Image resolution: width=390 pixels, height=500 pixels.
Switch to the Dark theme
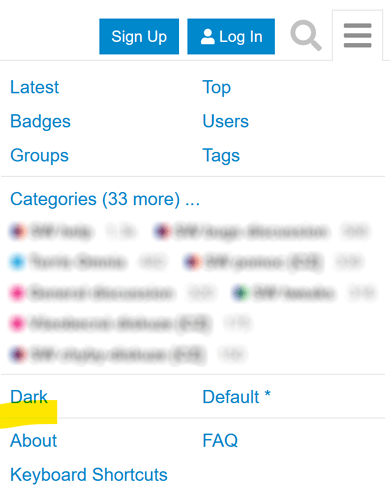(x=29, y=397)
